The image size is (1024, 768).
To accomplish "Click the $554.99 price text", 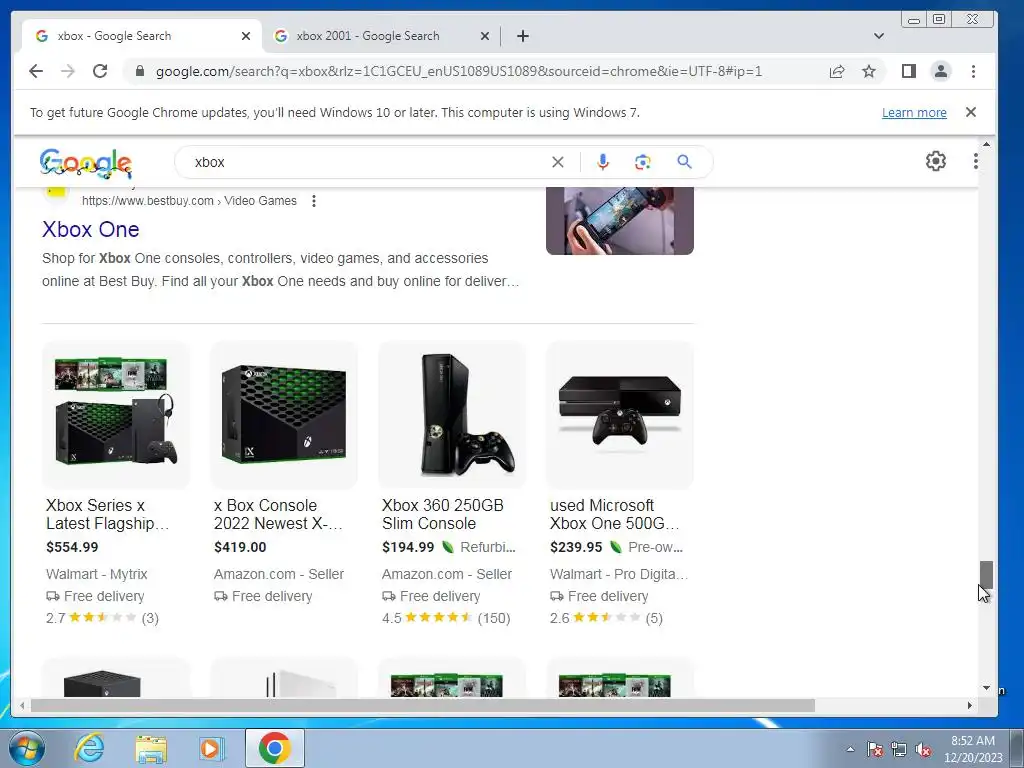I will pyautogui.click(x=72, y=547).
